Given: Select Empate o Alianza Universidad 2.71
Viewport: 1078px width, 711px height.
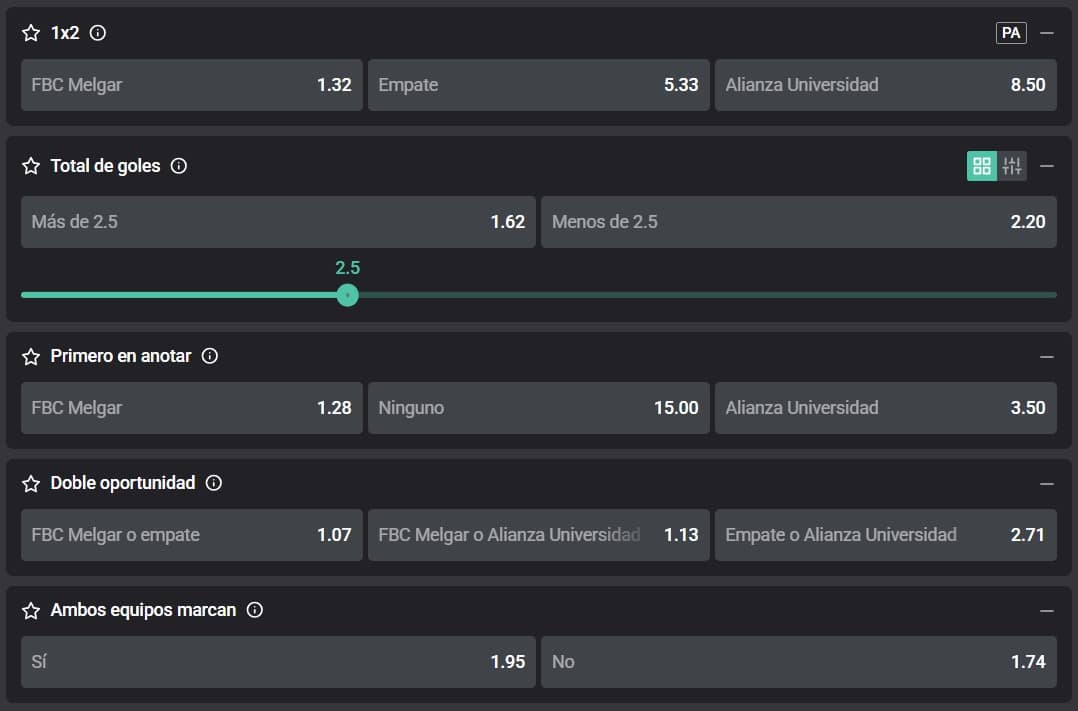Looking at the screenshot, I should pyautogui.click(x=885, y=535).
